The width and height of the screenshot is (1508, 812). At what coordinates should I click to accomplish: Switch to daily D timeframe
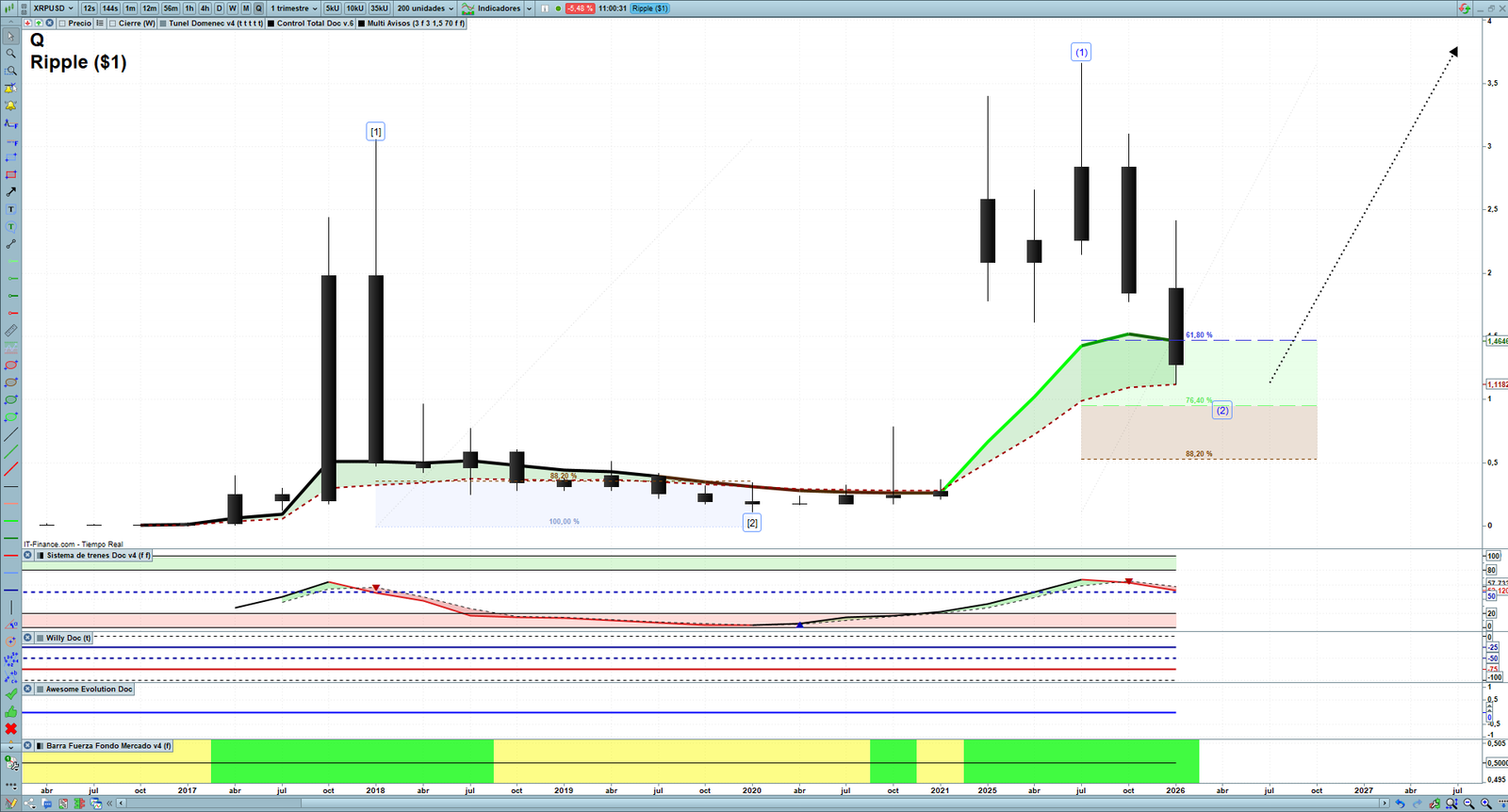219,8
